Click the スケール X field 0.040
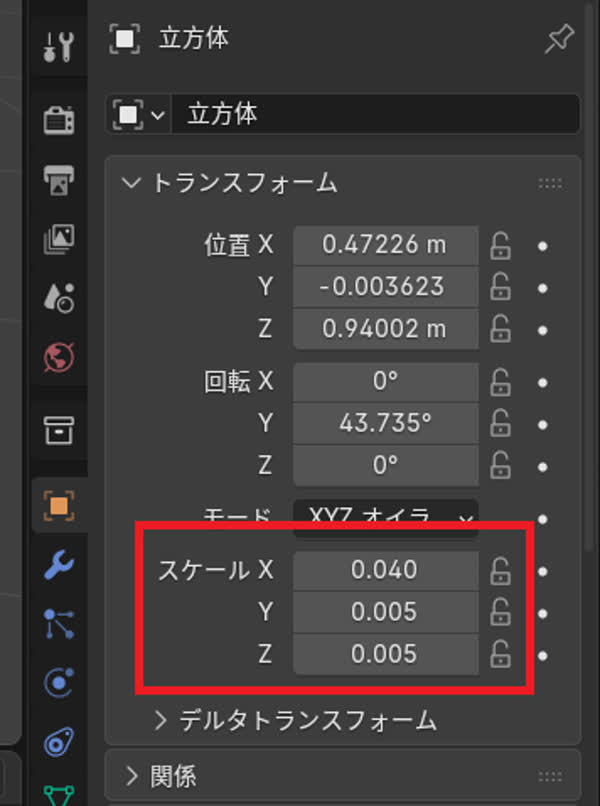 coord(386,571)
